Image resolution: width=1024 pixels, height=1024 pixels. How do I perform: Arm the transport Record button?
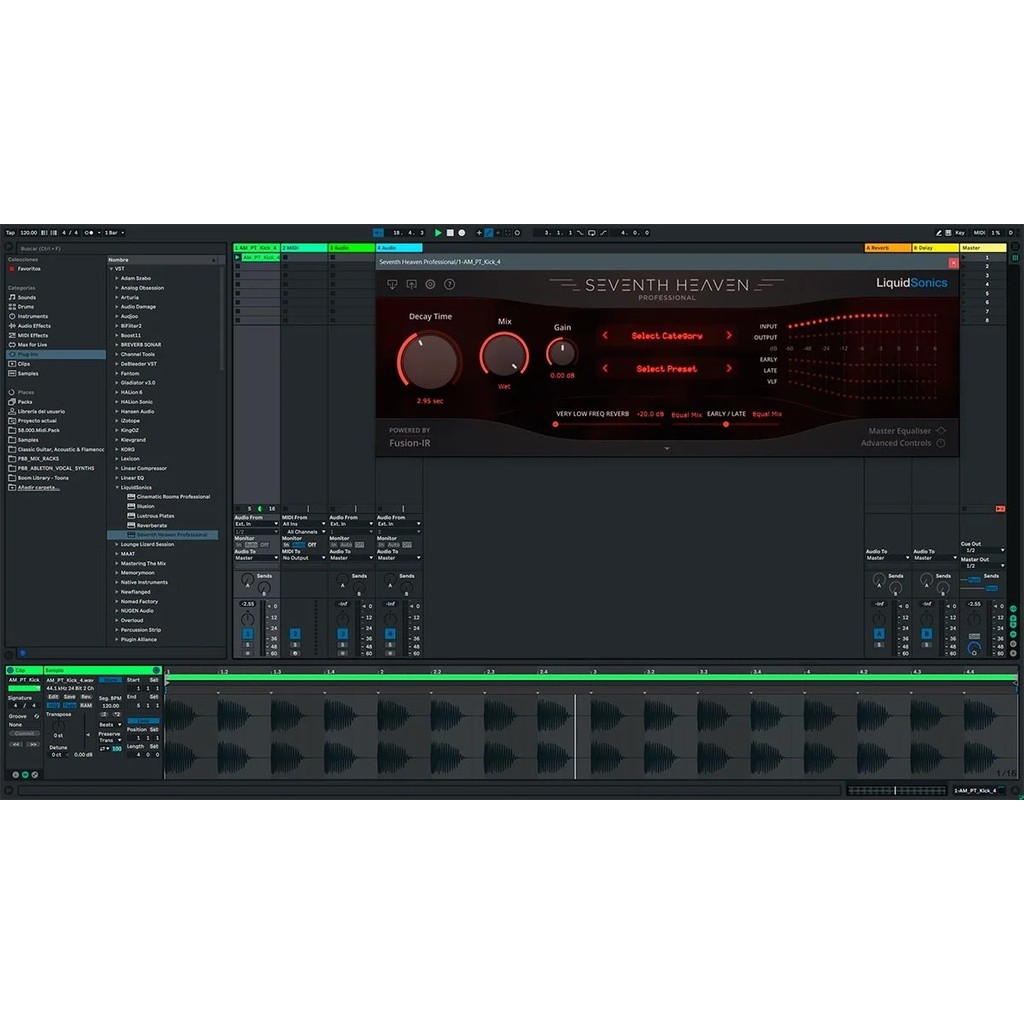click(x=462, y=232)
